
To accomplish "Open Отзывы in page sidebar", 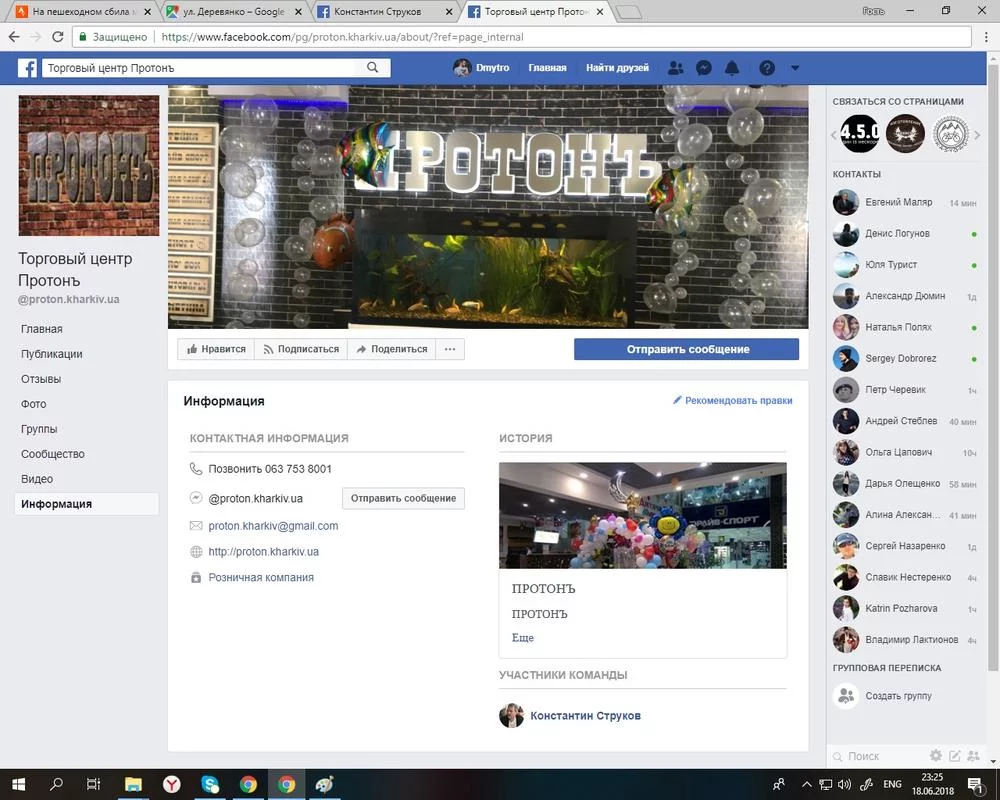I will tap(41, 379).
